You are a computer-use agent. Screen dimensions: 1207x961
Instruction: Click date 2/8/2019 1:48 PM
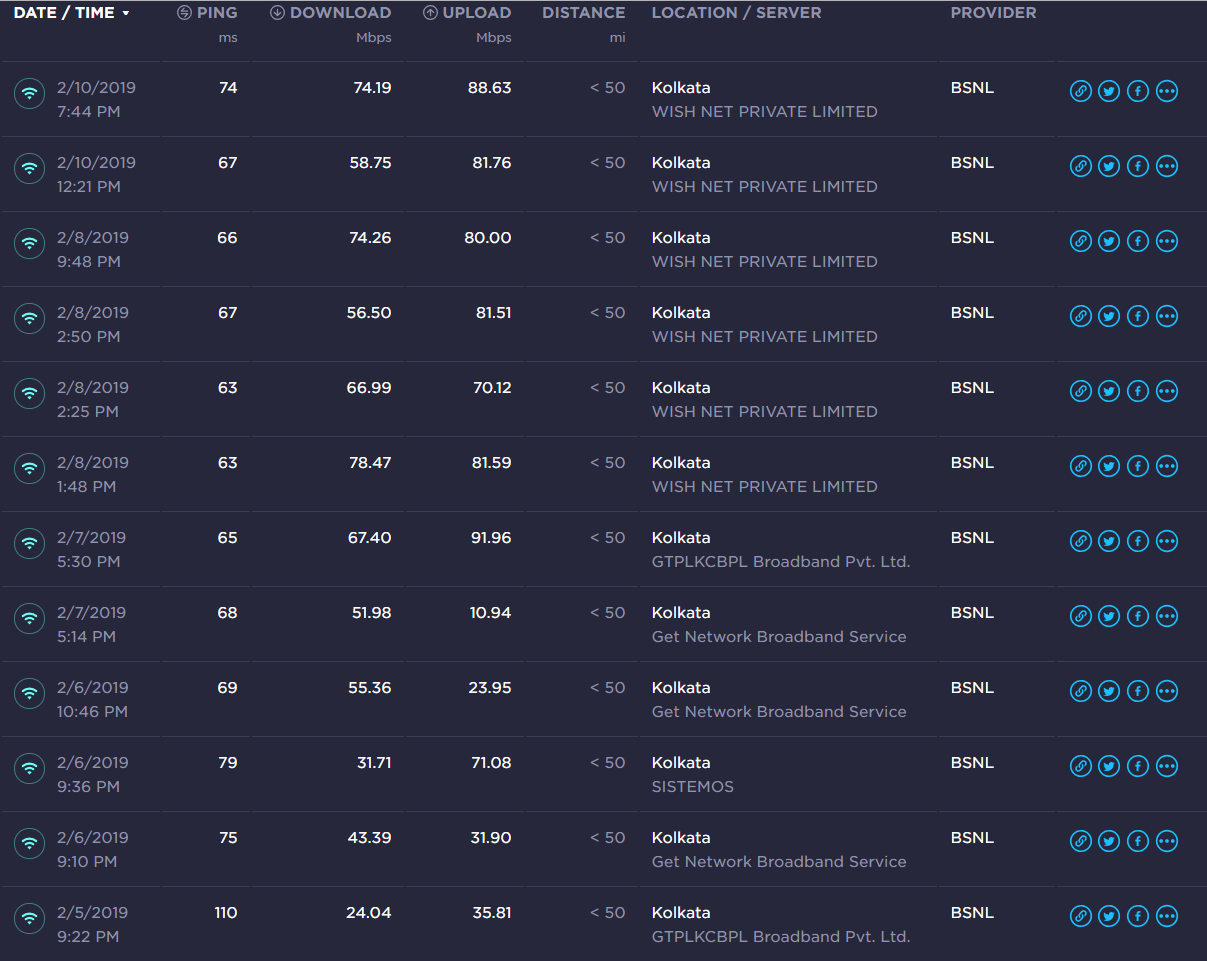tap(93, 475)
